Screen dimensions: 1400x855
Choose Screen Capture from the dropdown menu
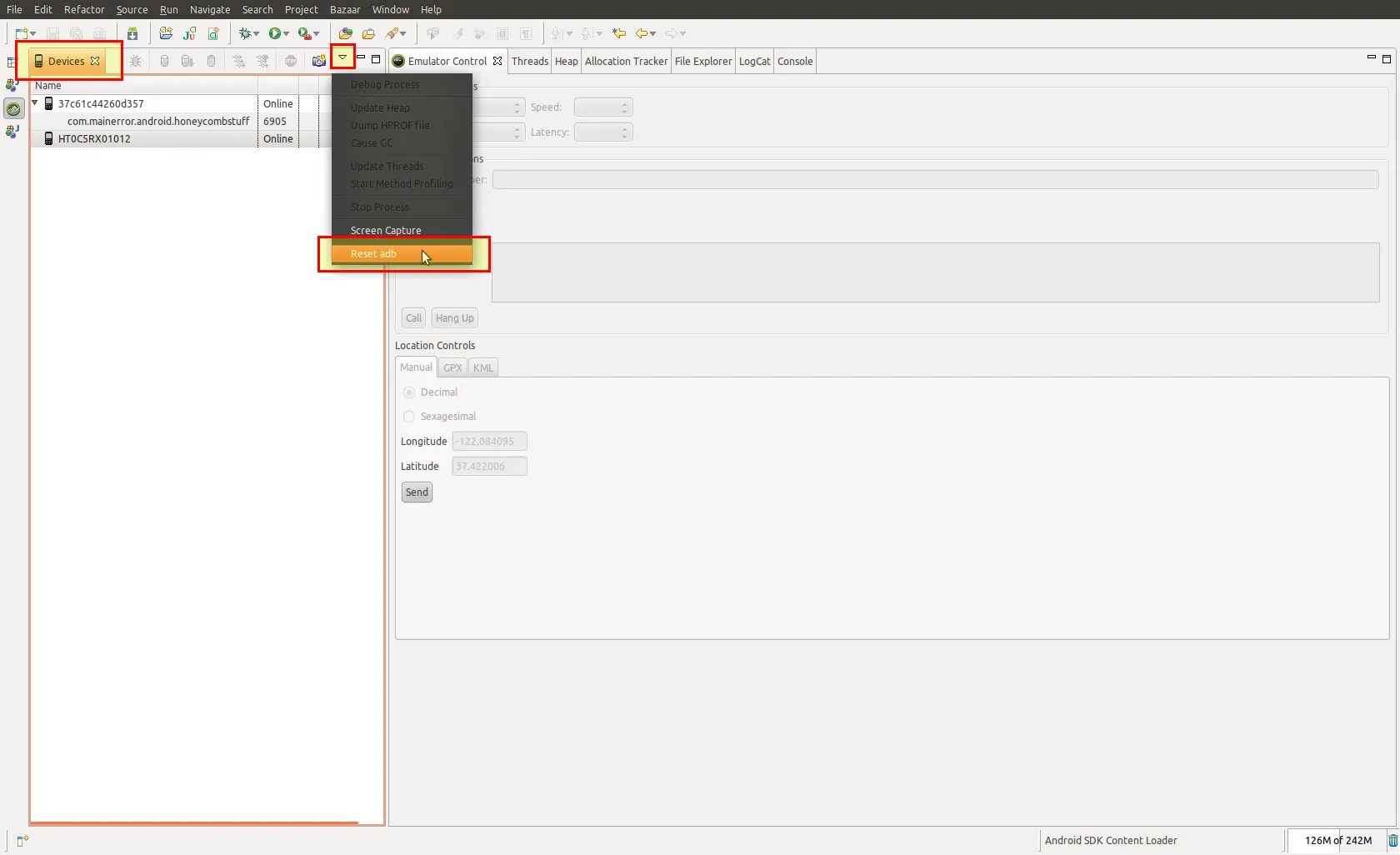(x=402, y=231)
